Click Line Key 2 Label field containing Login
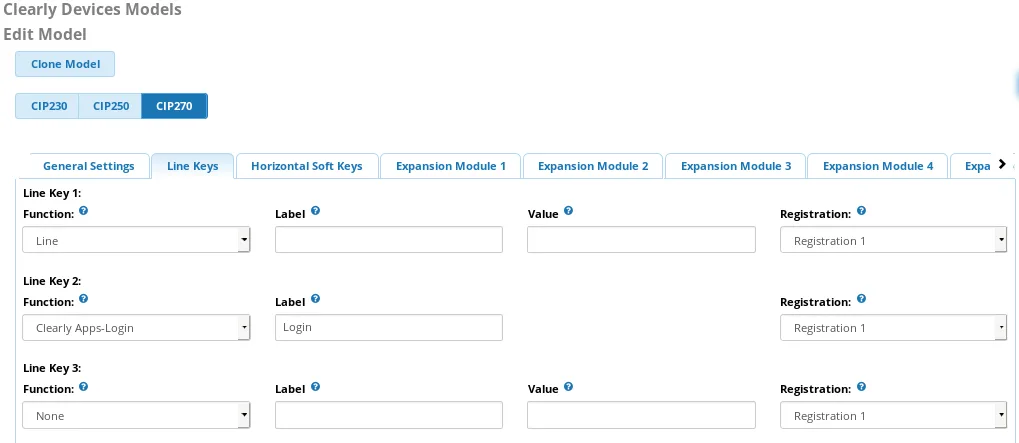1019x443 pixels. [389, 327]
